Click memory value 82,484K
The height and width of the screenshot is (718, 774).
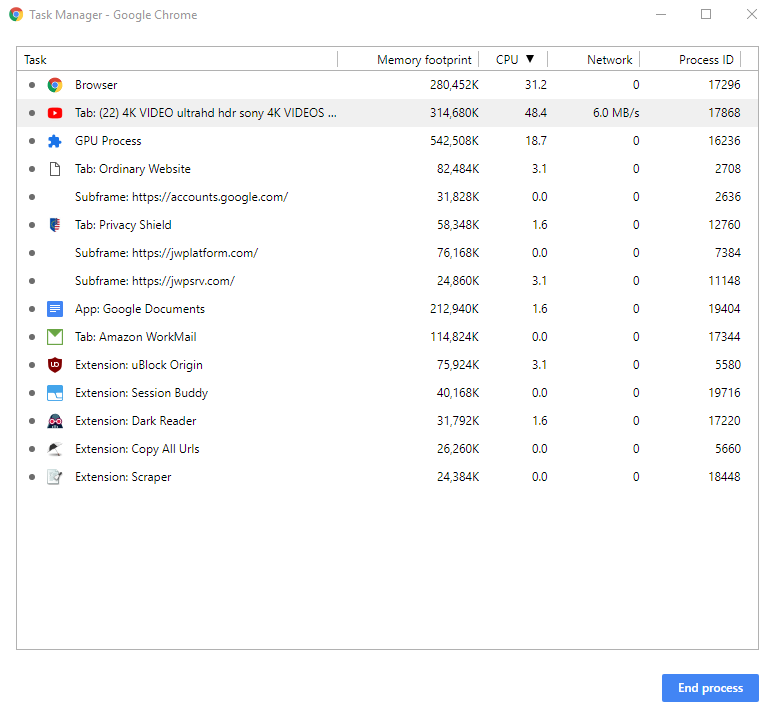tap(458, 169)
